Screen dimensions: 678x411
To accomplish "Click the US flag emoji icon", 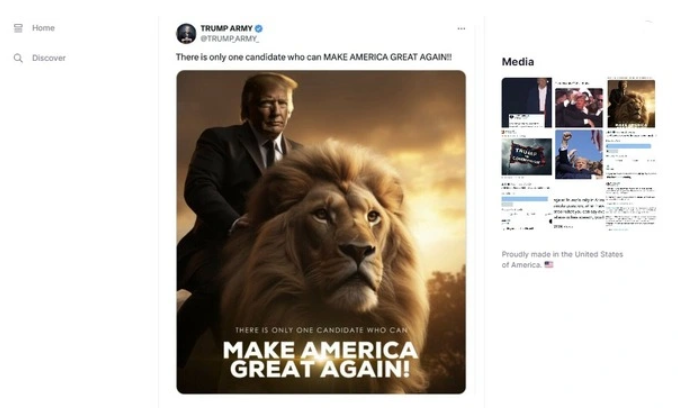I will [549, 265].
